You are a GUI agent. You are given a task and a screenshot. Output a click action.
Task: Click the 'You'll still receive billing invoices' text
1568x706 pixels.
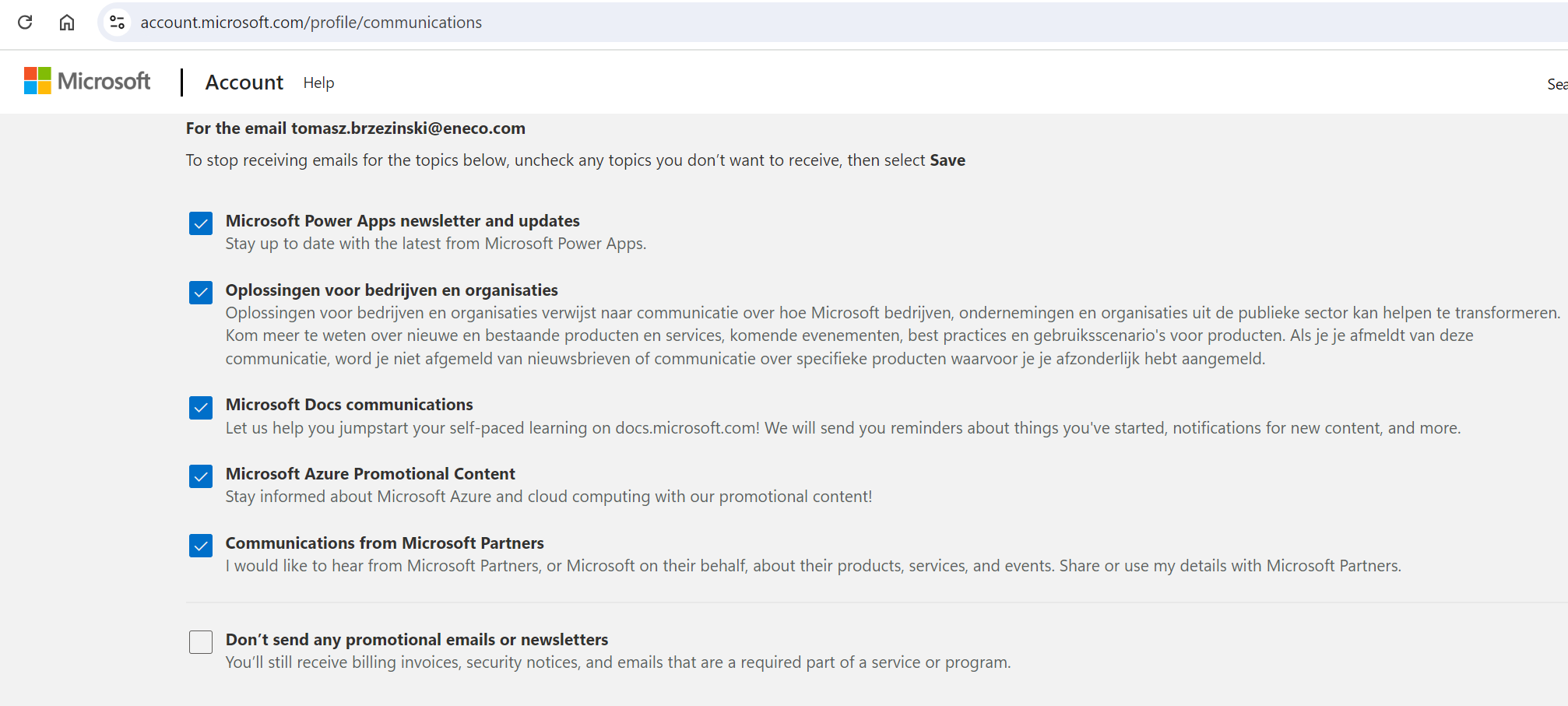pos(618,662)
